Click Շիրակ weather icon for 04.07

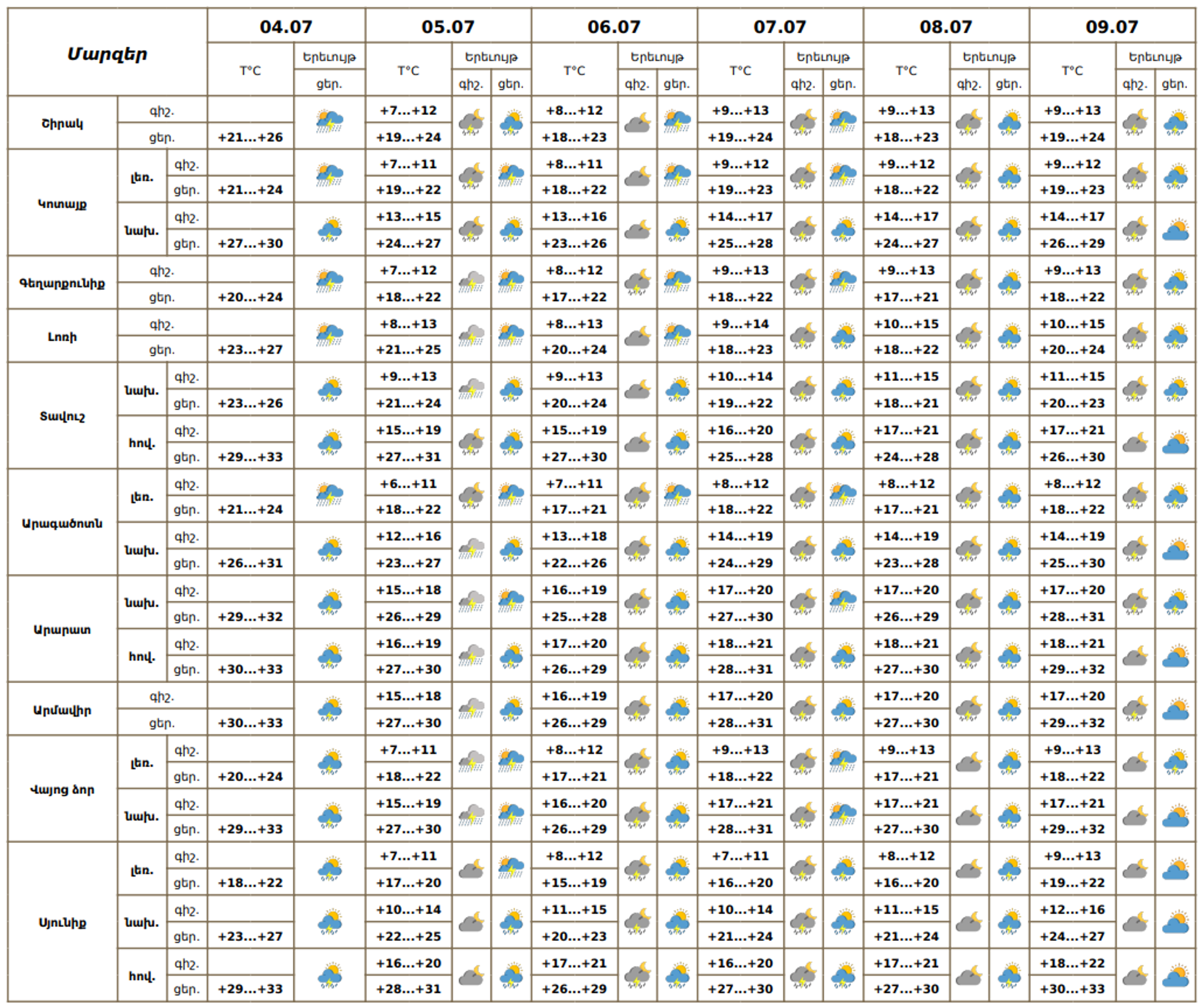(x=330, y=122)
